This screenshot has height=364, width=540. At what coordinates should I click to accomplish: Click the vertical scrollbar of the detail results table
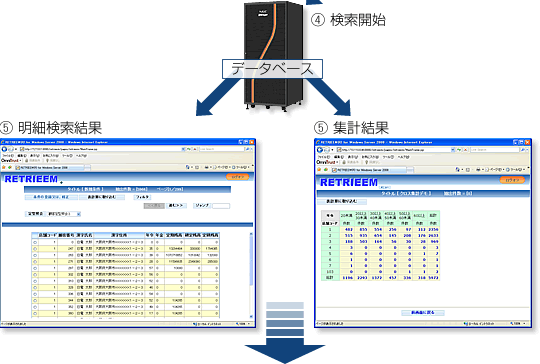pyautogui.click(x=251, y=275)
